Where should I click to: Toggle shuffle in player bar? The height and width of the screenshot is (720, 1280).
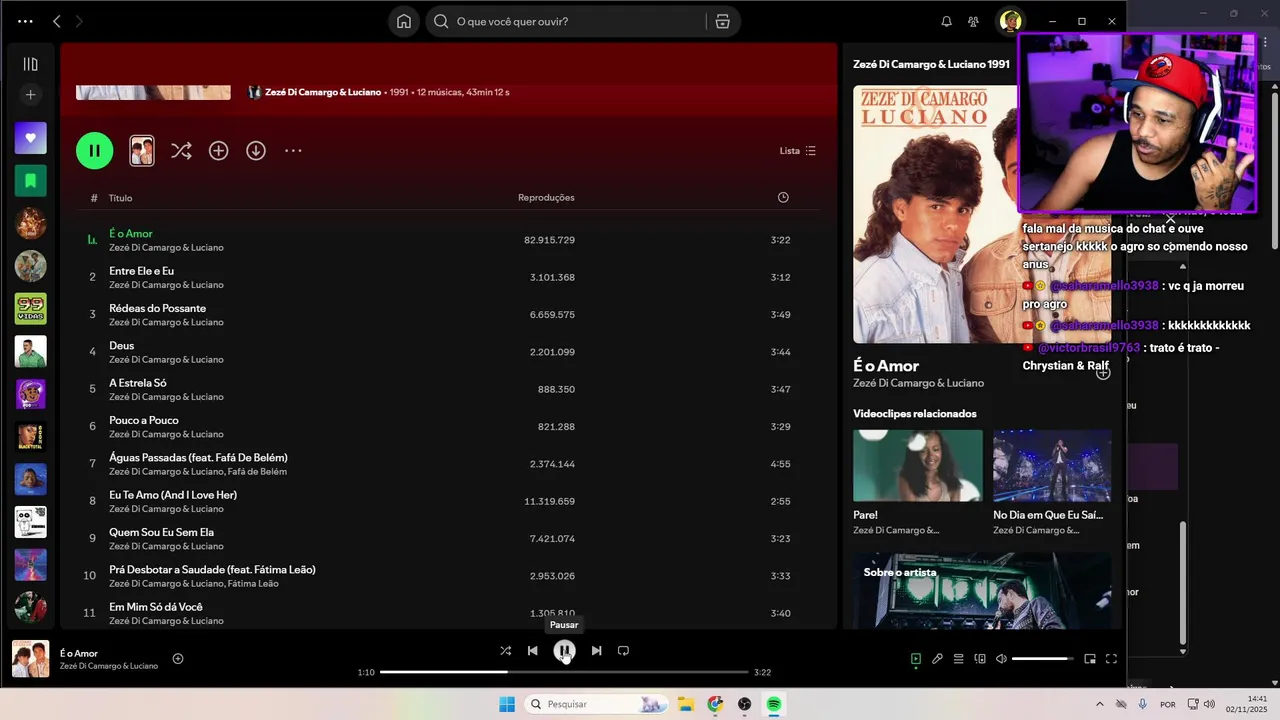click(505, 651)
